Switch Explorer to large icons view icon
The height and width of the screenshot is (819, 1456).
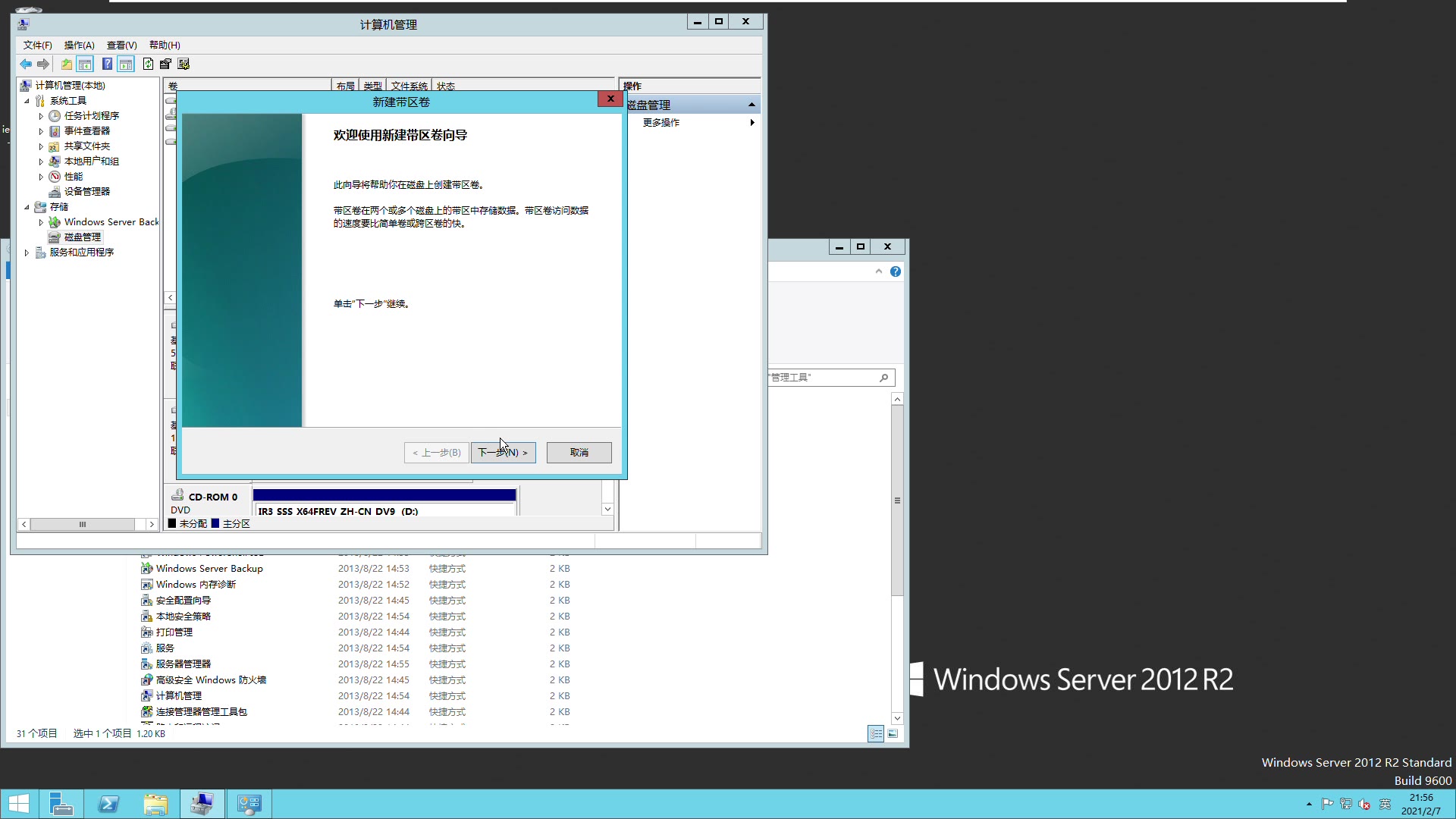tap(893, 733)
